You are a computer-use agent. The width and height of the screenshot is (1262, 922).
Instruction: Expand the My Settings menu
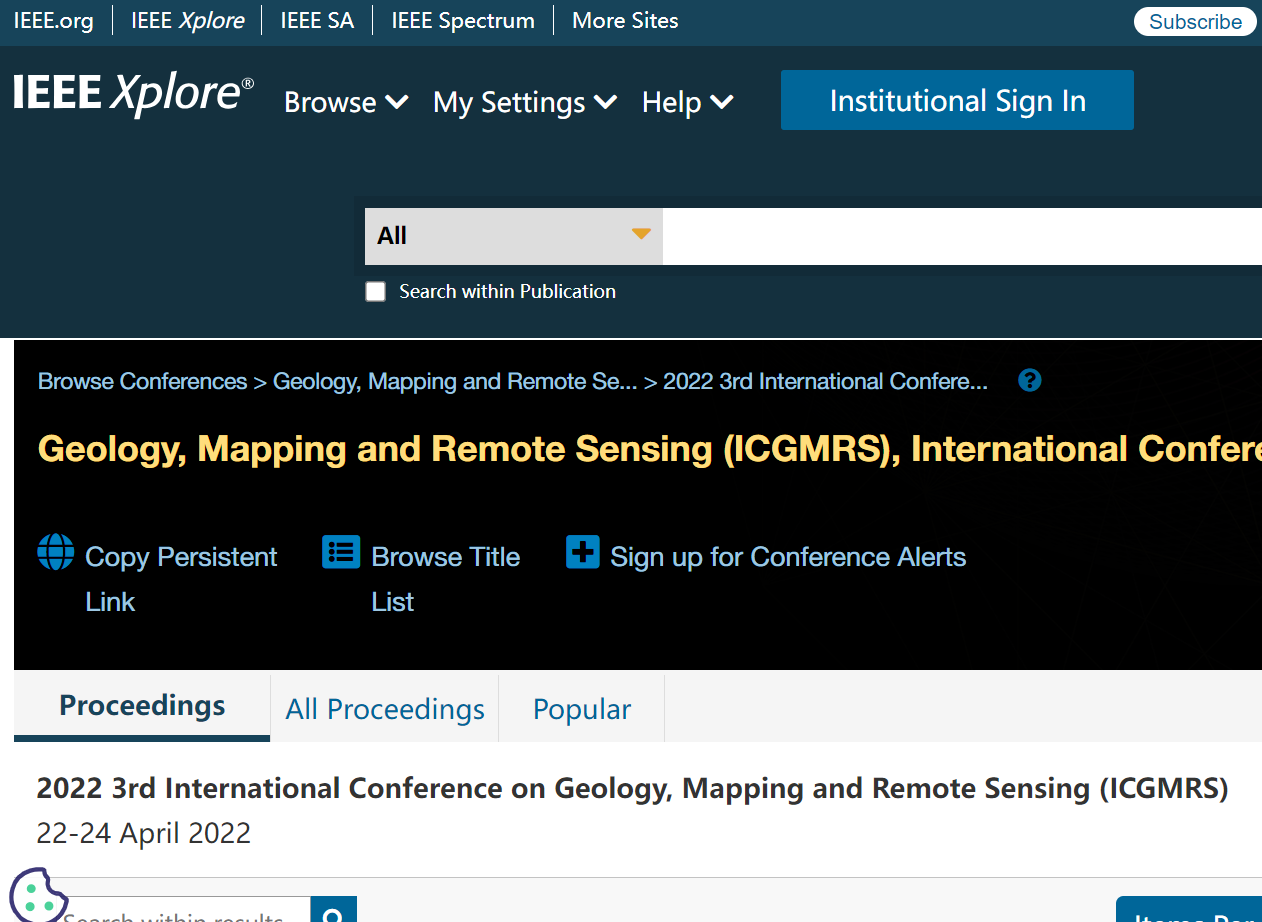point(525,102)
